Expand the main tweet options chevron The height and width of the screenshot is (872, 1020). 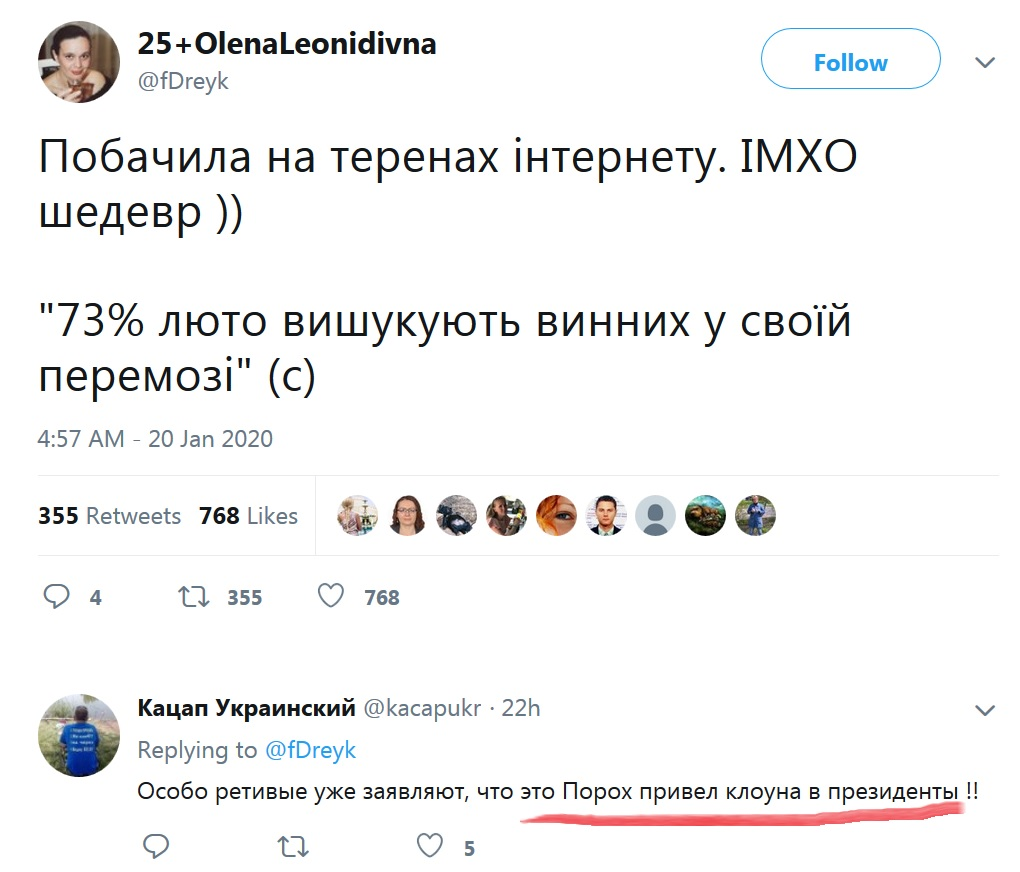pyautogui.click(x=985, y=63)
